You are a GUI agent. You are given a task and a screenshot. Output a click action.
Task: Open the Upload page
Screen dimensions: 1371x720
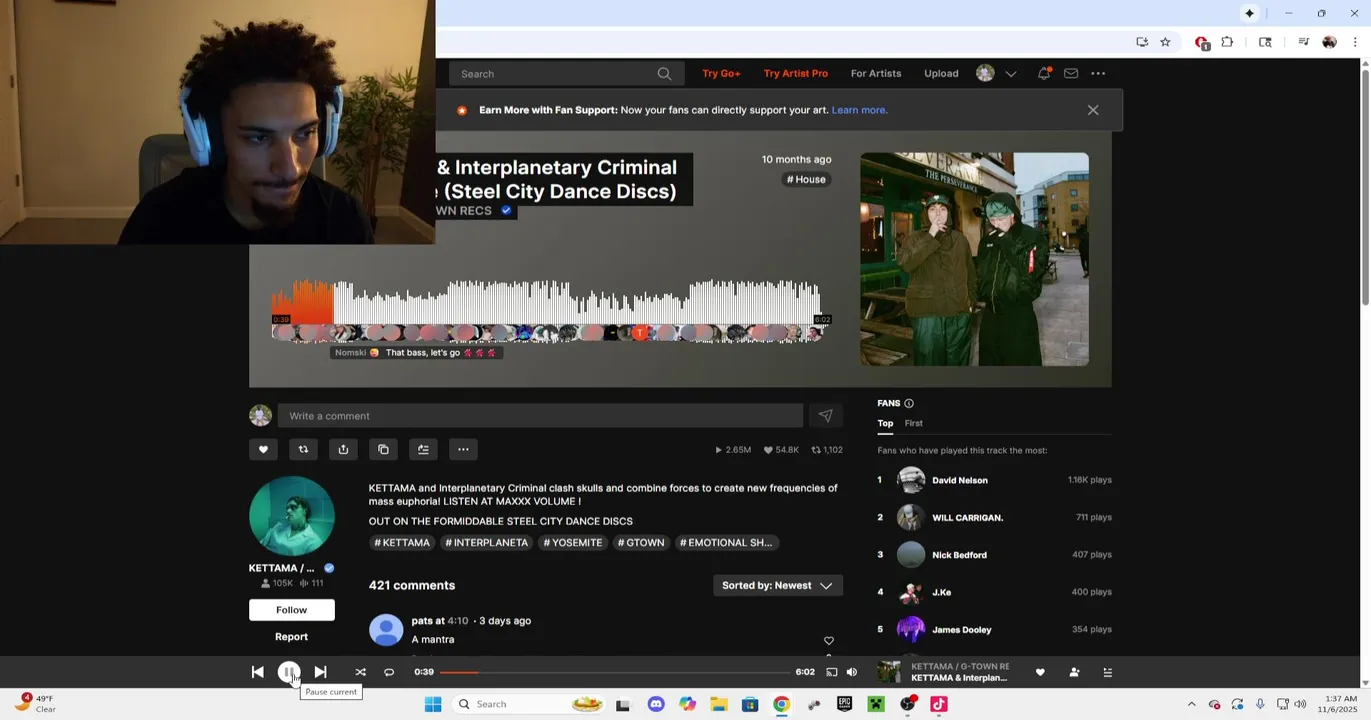941,73
